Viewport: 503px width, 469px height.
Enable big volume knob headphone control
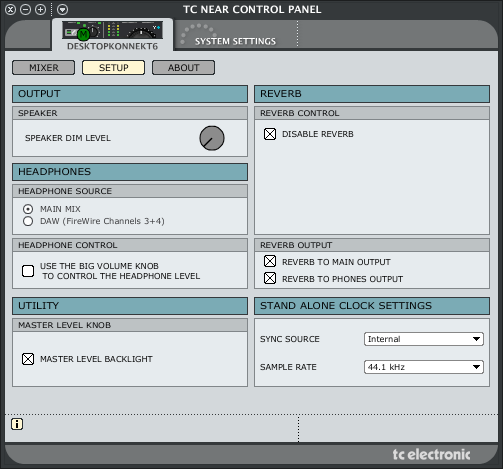coord(28,271)
